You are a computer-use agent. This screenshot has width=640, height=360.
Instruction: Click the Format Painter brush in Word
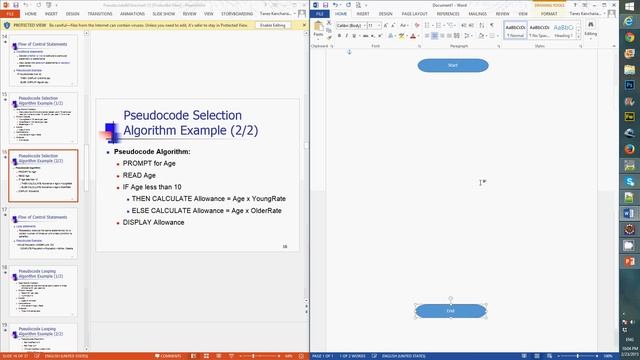point(329,38)
